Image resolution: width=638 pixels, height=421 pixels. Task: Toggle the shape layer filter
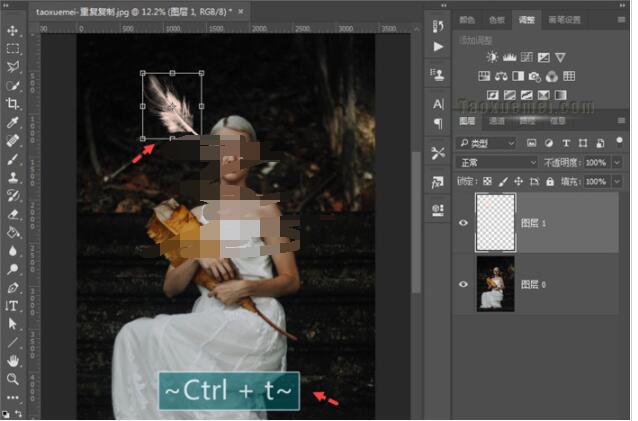(x=583, y=143)
